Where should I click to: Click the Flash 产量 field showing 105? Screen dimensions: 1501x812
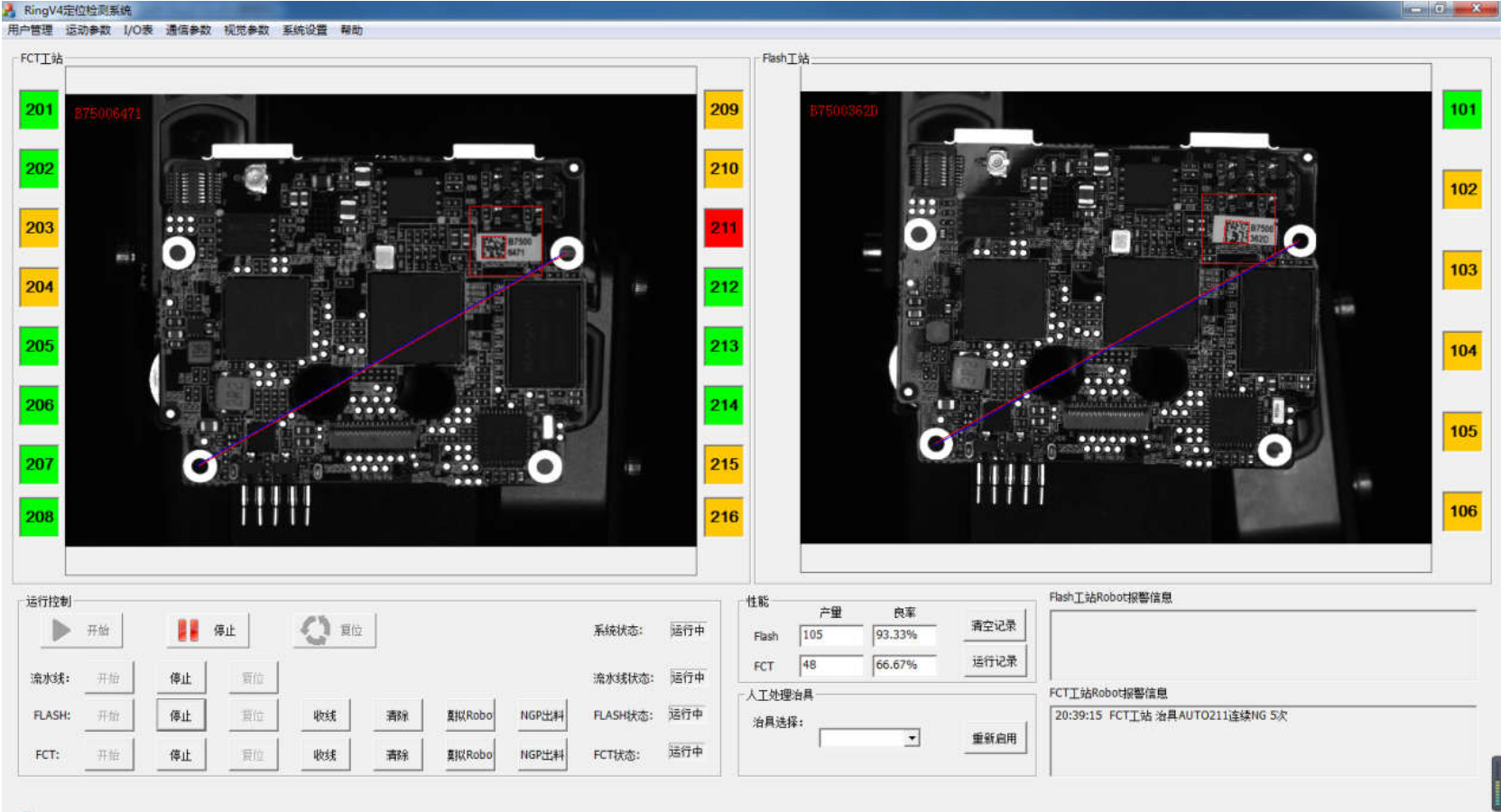click(830, 635)
